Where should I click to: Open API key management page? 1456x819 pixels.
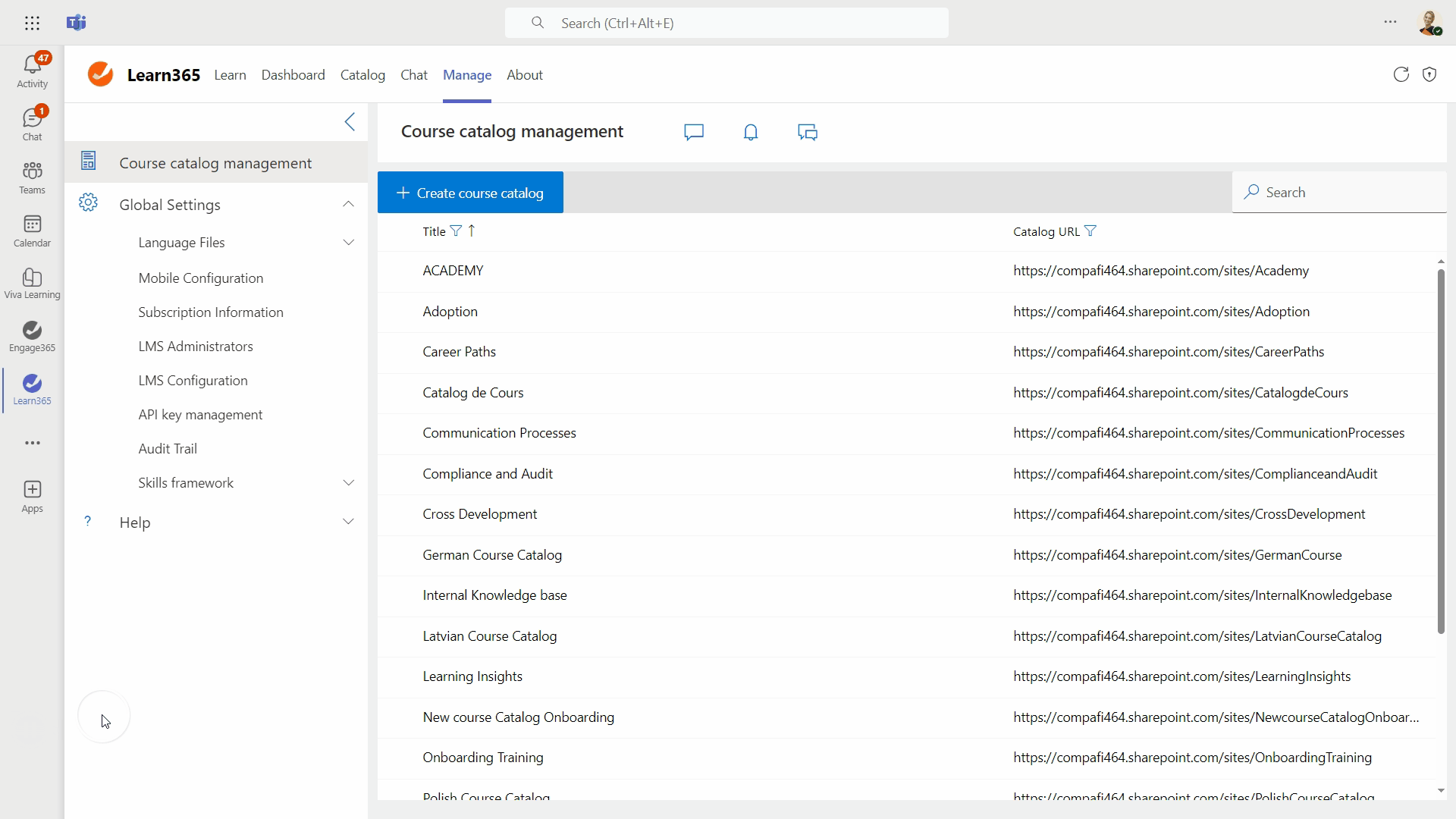tap(200, 415)
